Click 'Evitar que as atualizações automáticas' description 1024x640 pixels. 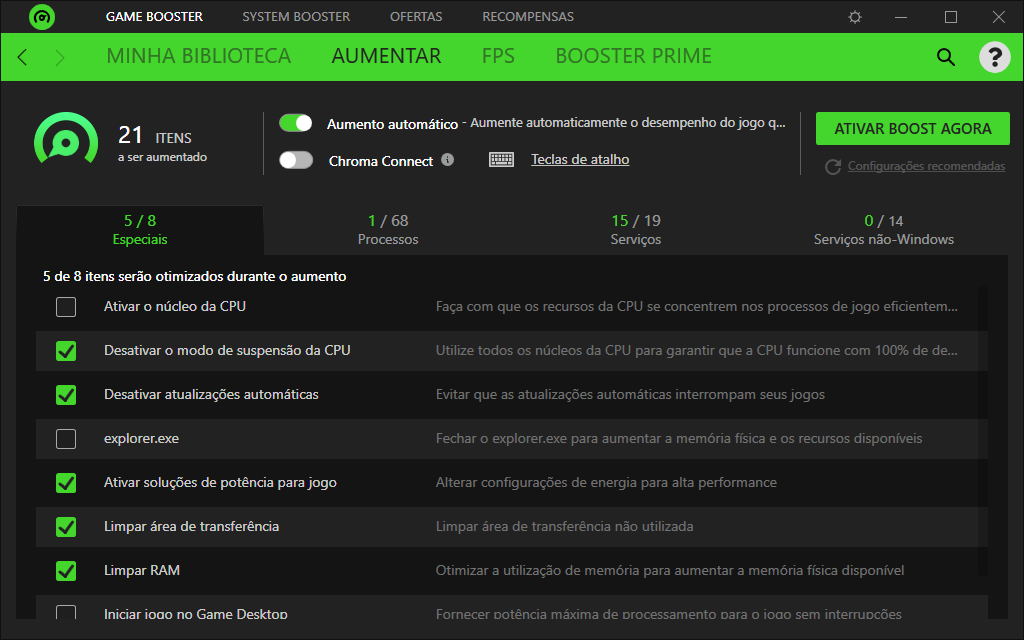pyautogui.click(x=630, y=394)
